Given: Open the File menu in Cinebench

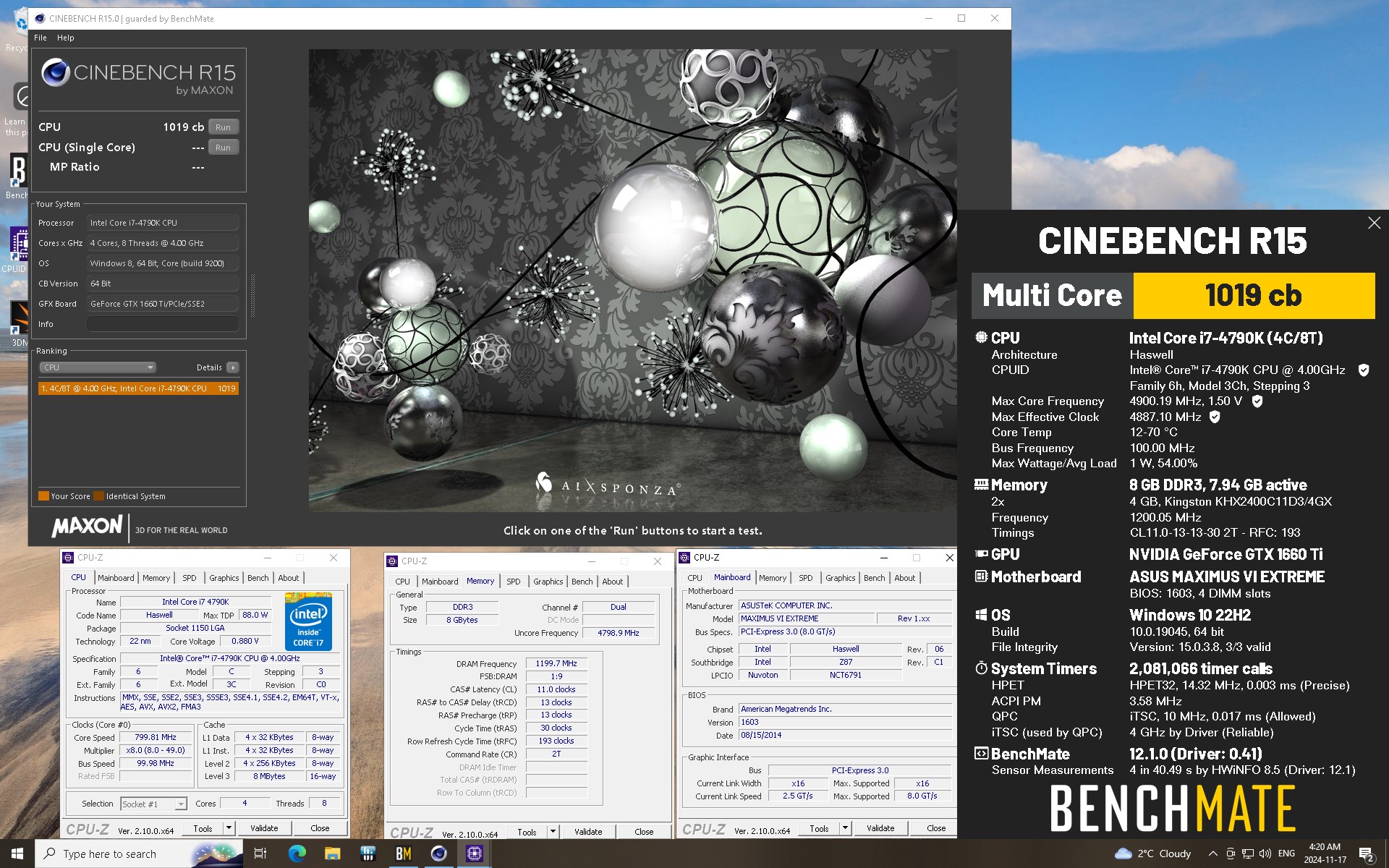Looking at the screenshot, I should (x=41, y=38).
